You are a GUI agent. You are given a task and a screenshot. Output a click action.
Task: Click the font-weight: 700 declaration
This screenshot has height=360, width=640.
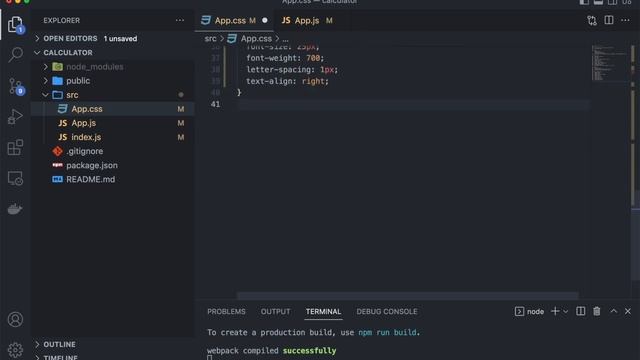pyautogui.click(x=285, y=58)
